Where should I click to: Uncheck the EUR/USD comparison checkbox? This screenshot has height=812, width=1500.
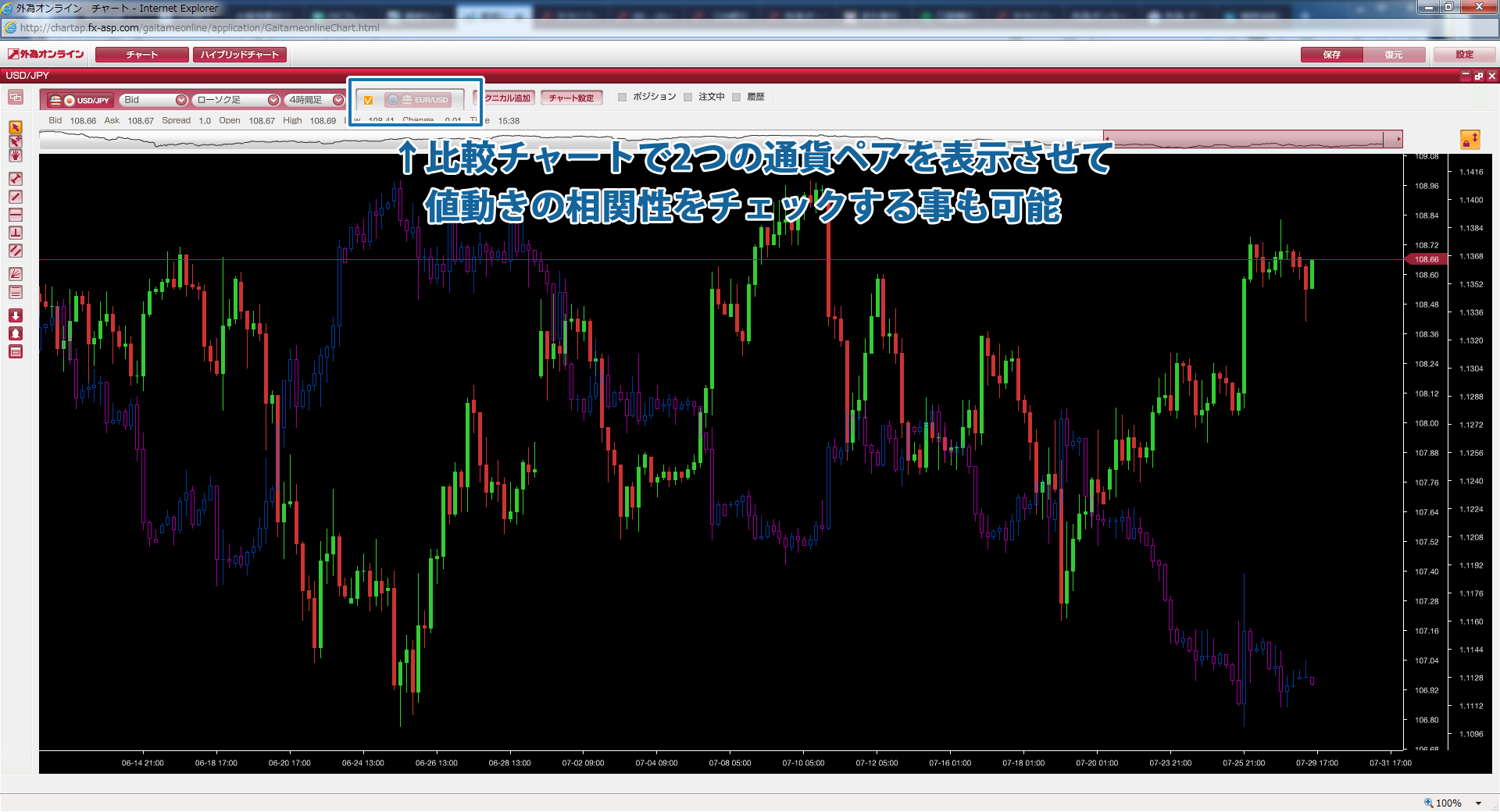pos(368,100)
